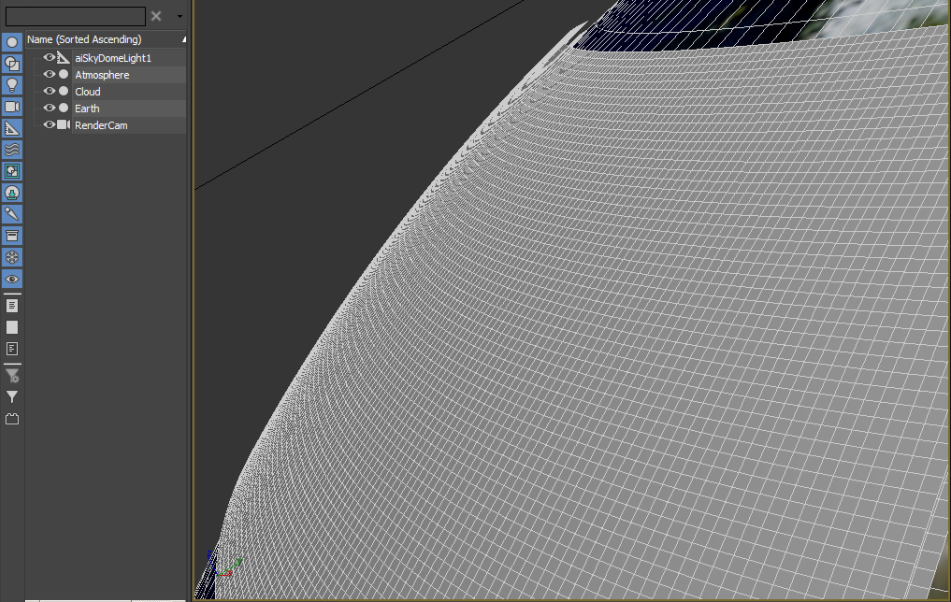Screen dimensions: 951x602
Task: Click the eye-shaped hidden-objects display icon
Action: [11, 280]
